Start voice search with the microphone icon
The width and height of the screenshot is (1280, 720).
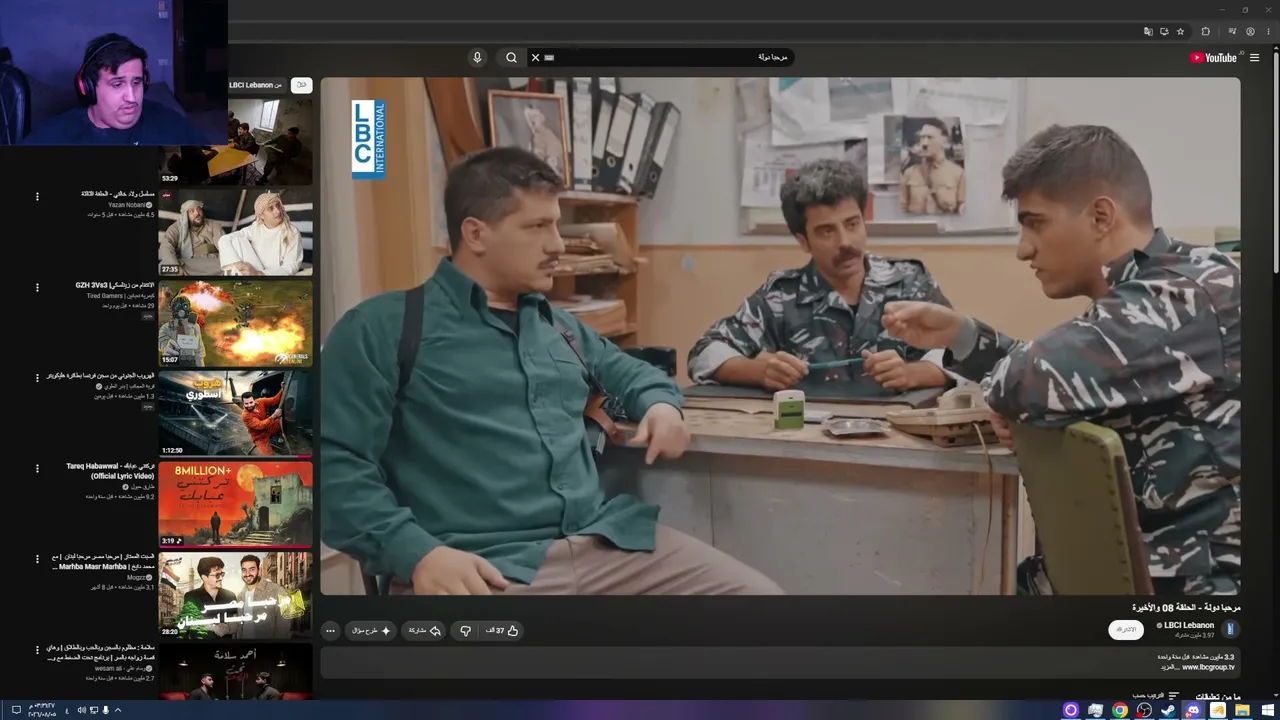click(477, 58)
